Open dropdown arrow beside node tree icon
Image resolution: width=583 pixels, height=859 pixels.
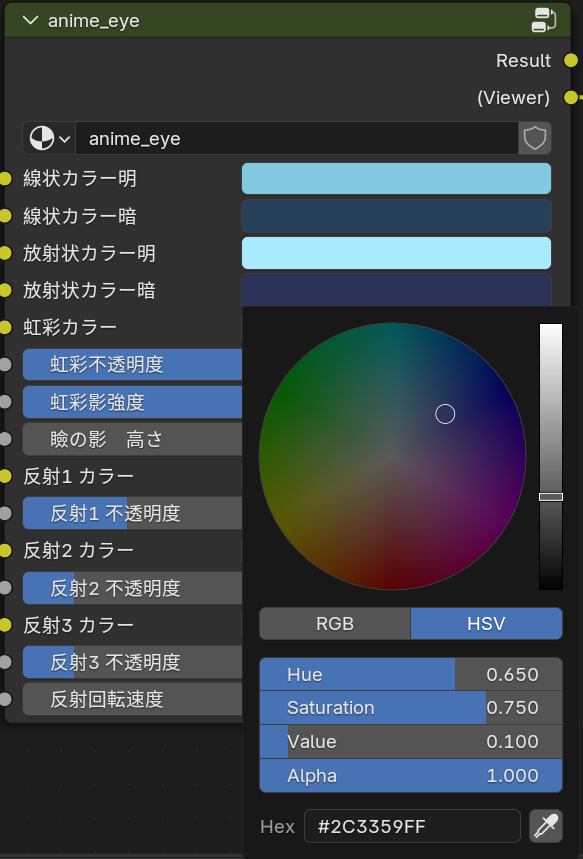(65, 139)
